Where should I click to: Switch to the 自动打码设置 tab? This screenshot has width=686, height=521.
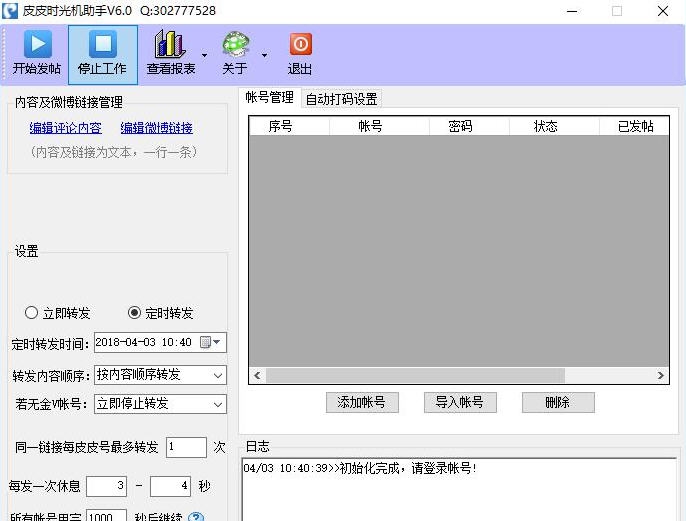click(341, 99)
